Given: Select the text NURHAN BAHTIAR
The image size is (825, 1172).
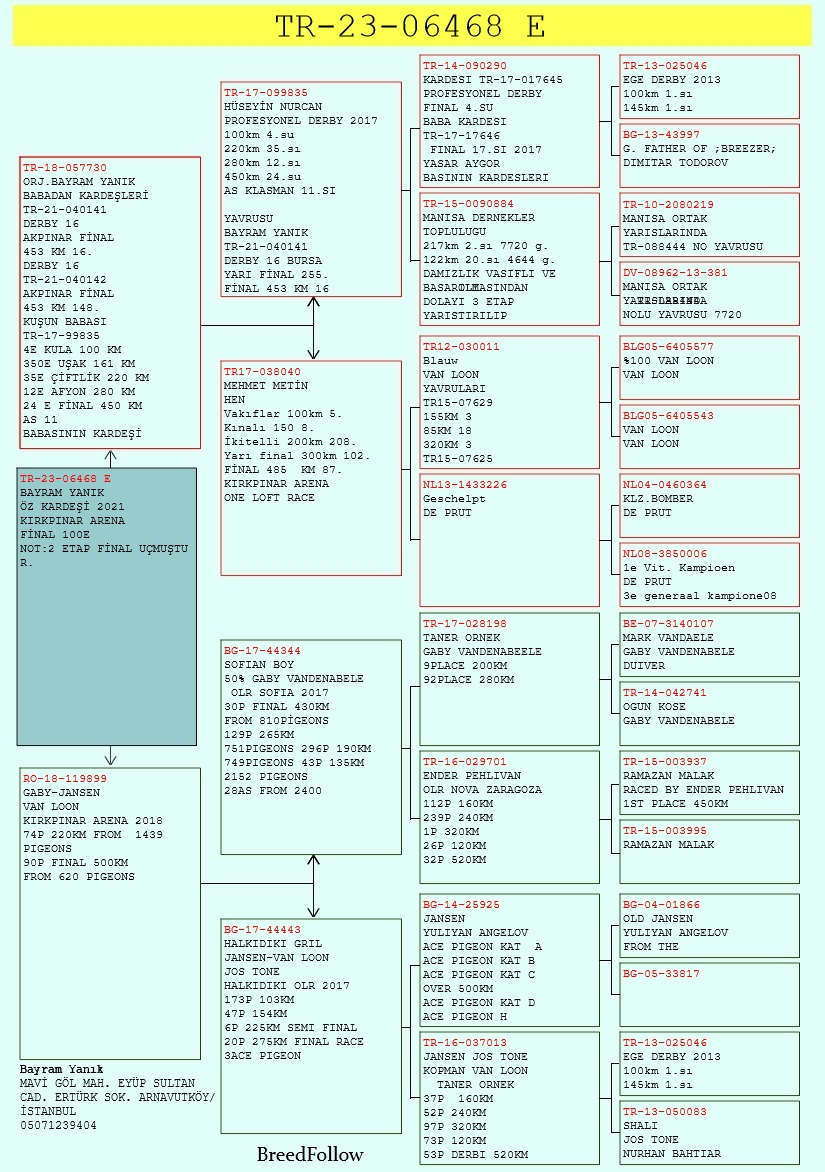Looking at the screenshot, I should click(x=672, y=1153).
